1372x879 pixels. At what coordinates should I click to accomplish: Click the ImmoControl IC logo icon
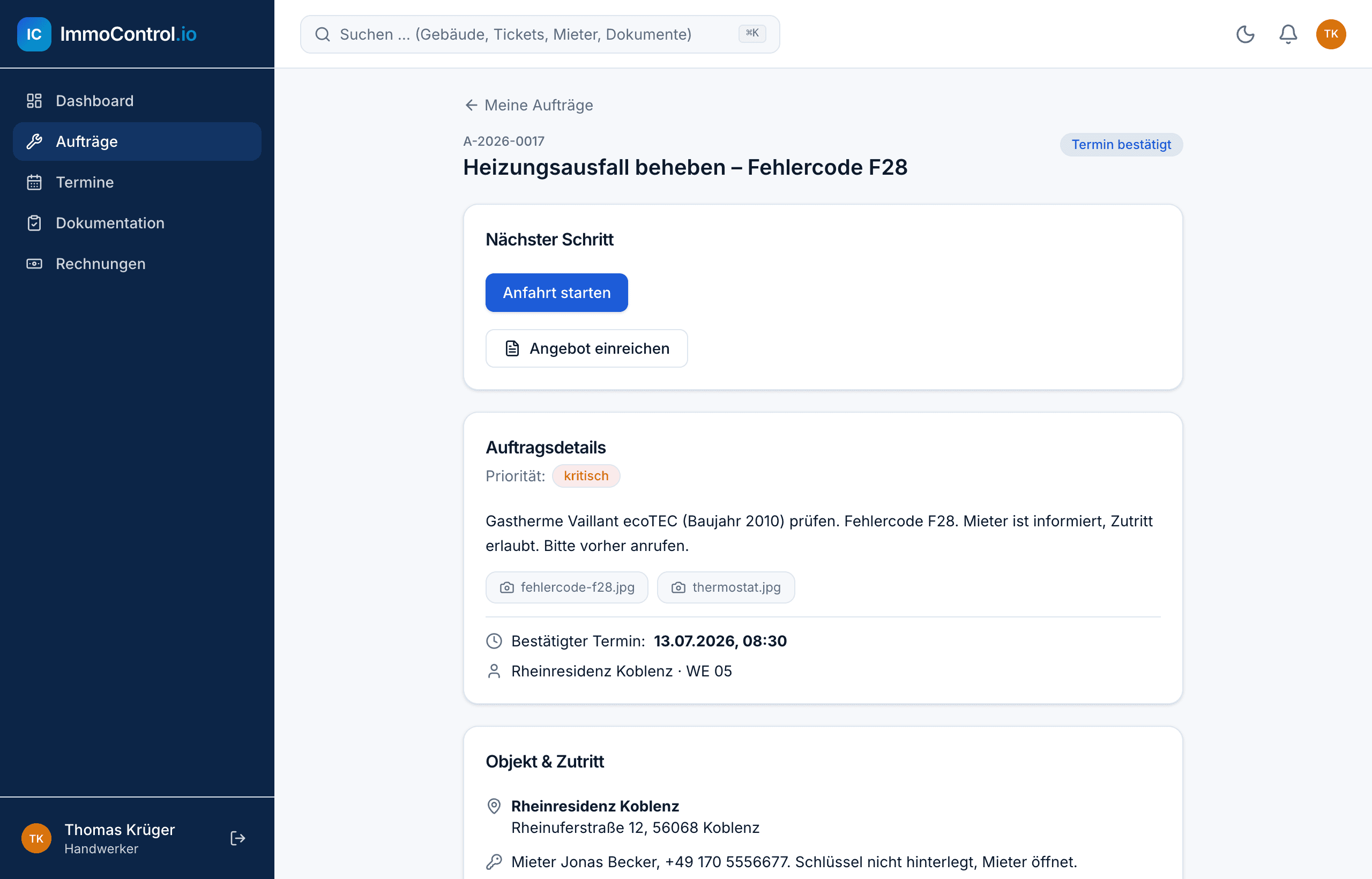(x=34, y=34)
